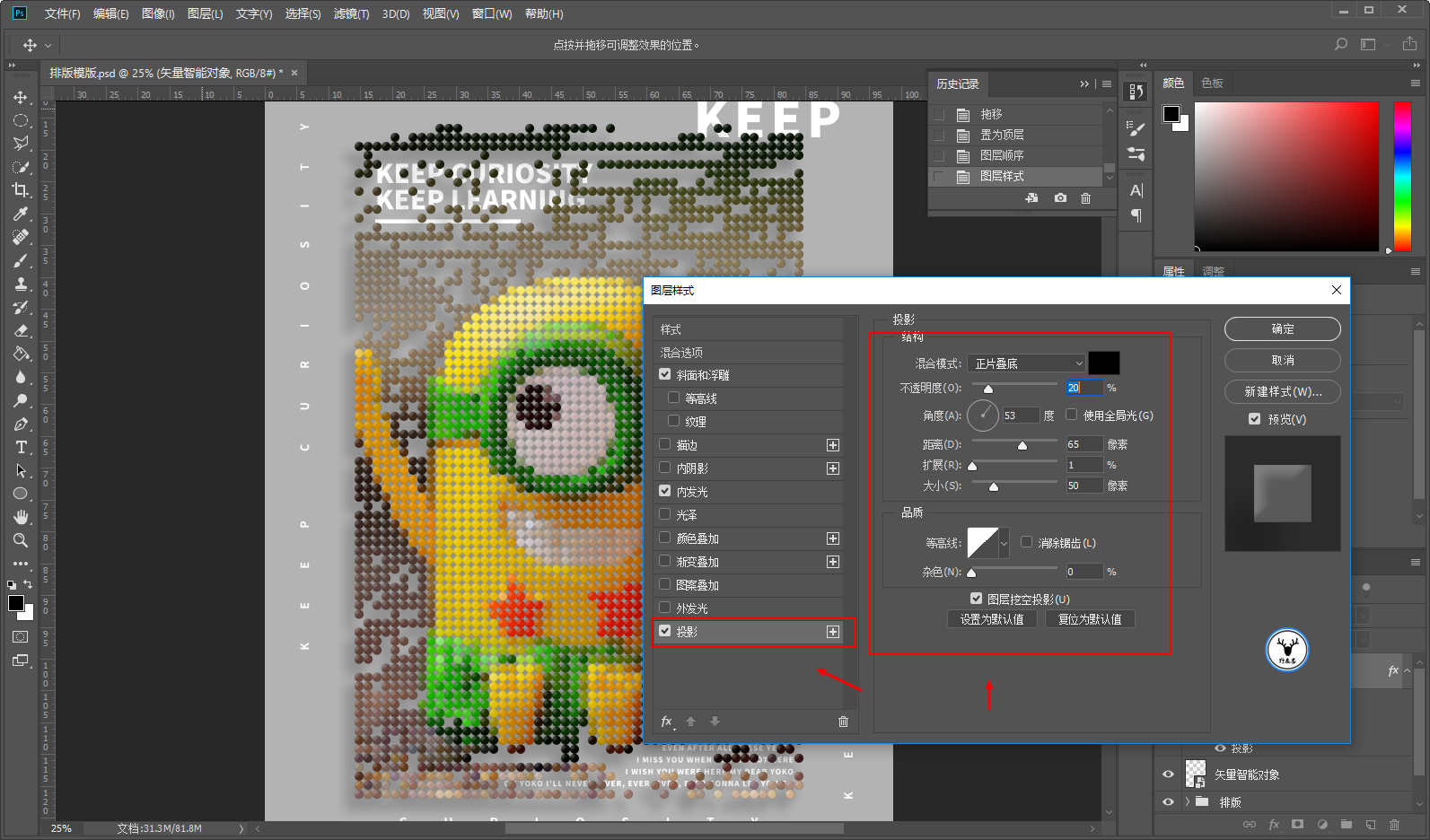Select the Move tool in toolbar

coord(20,97)
